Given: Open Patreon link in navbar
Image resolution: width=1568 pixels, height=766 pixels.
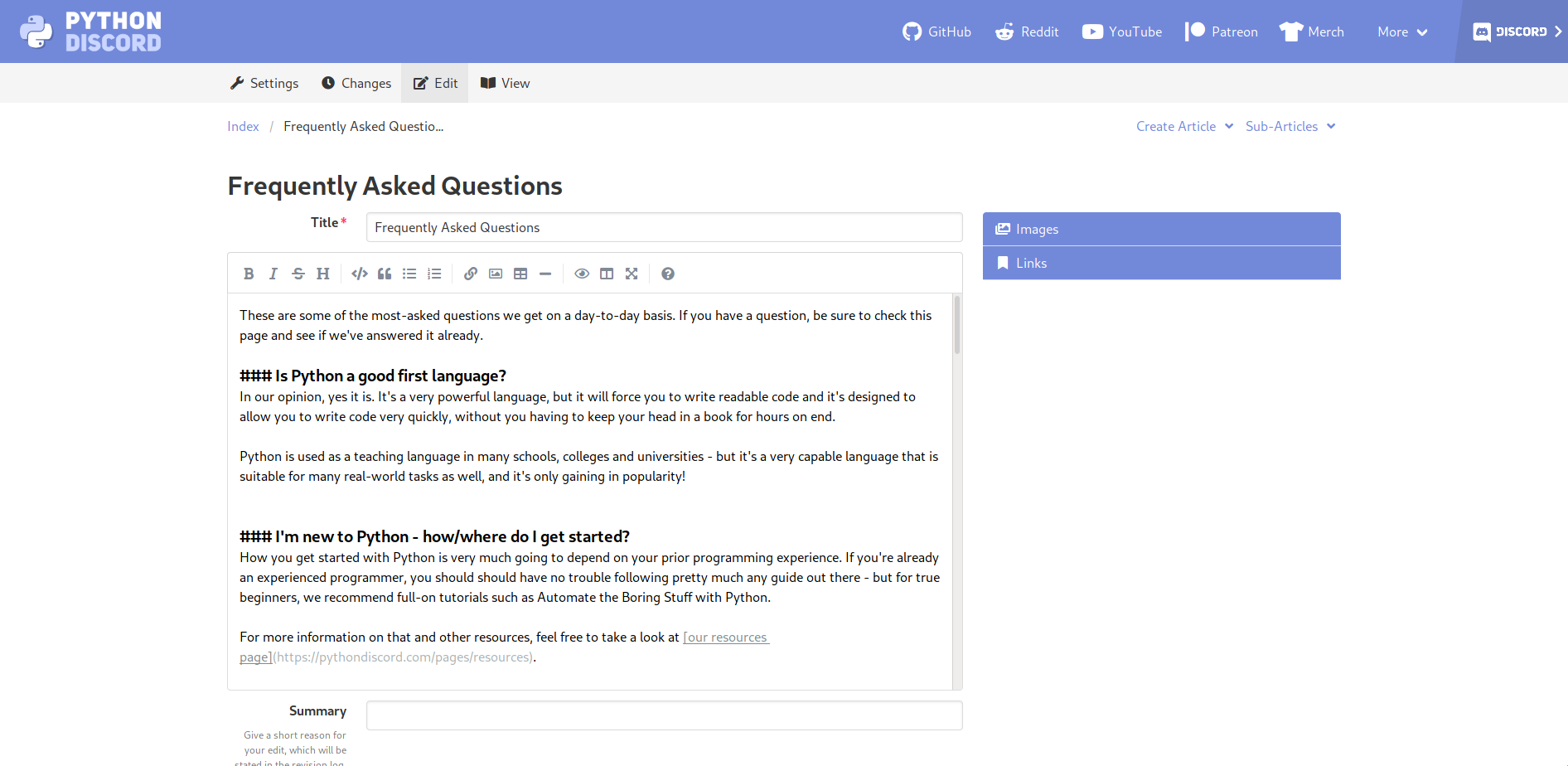Looking at the screenshot, I should click(1222, 32).
